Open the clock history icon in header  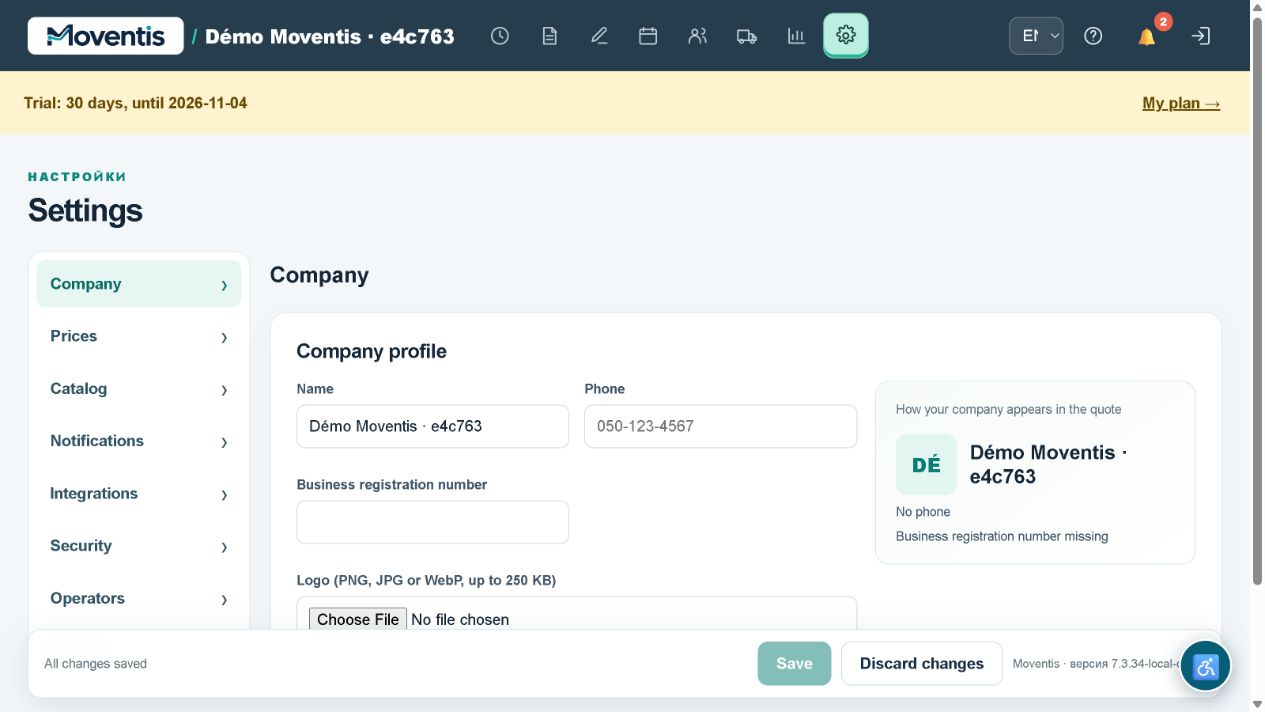(x=500, y=36)
